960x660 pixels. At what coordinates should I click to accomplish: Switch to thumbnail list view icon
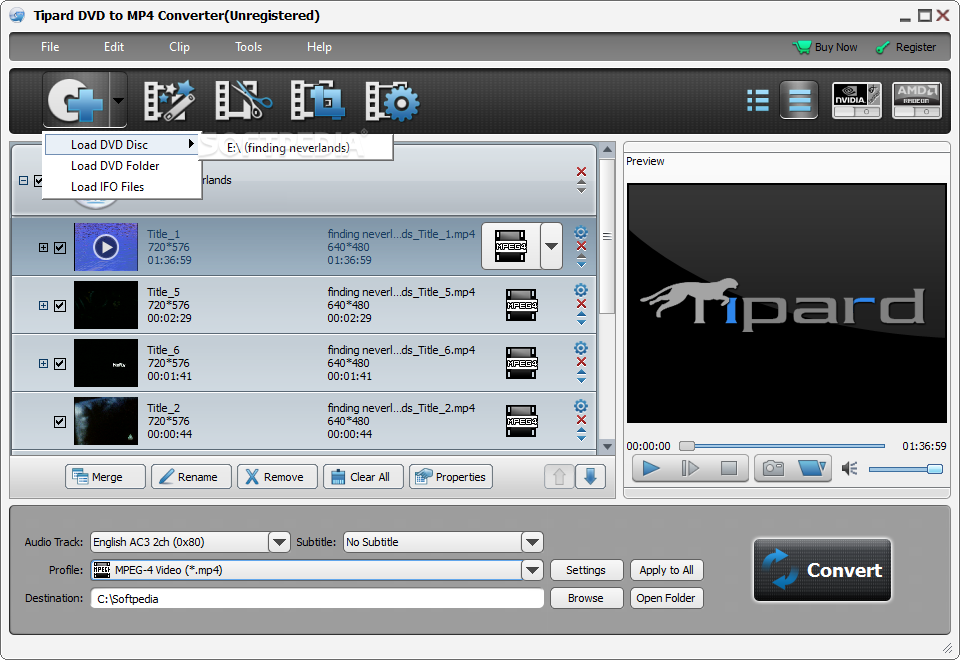(x=758, y=100)
